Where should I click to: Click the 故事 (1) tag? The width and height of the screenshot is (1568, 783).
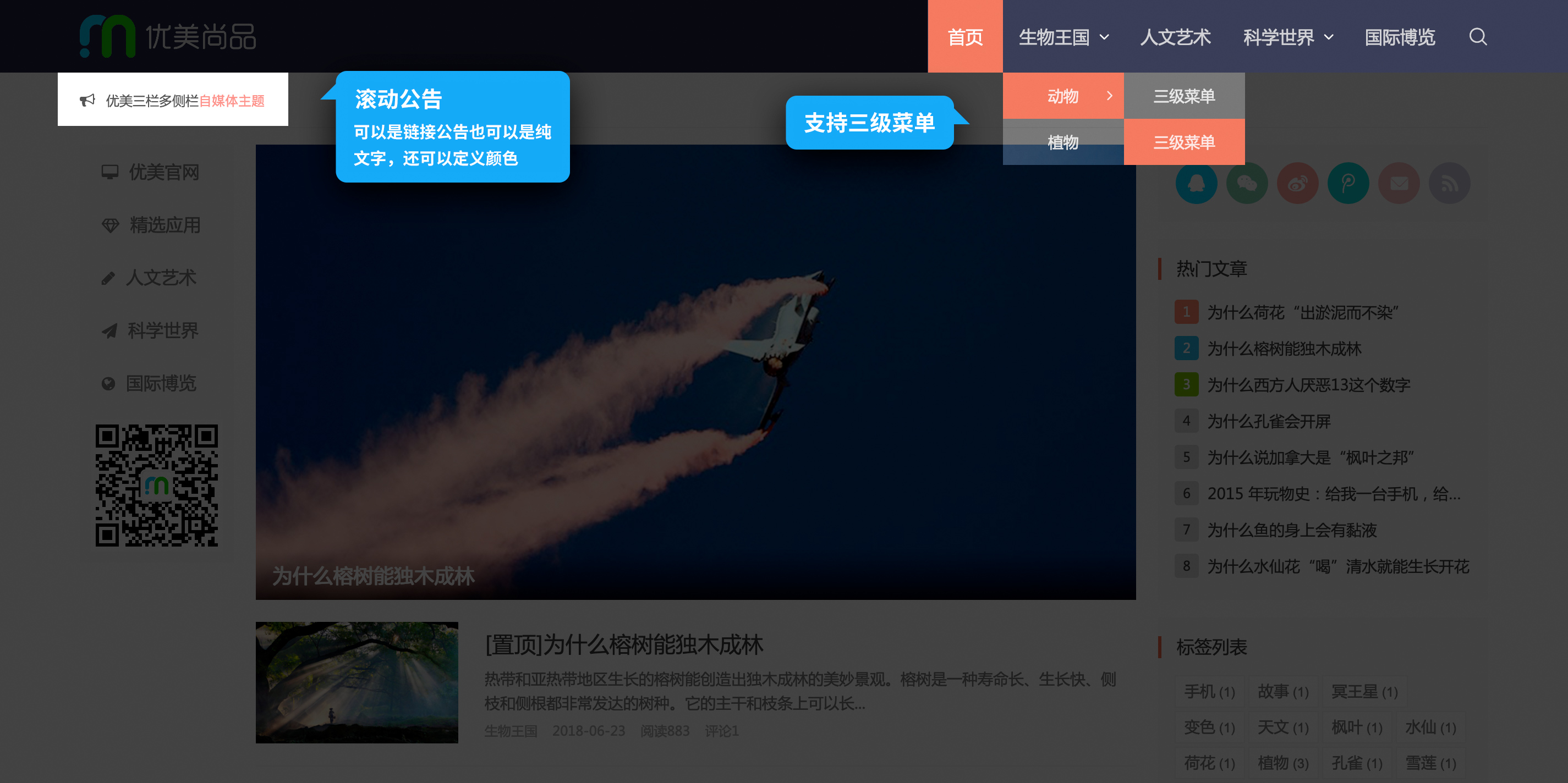point(1282,691)
